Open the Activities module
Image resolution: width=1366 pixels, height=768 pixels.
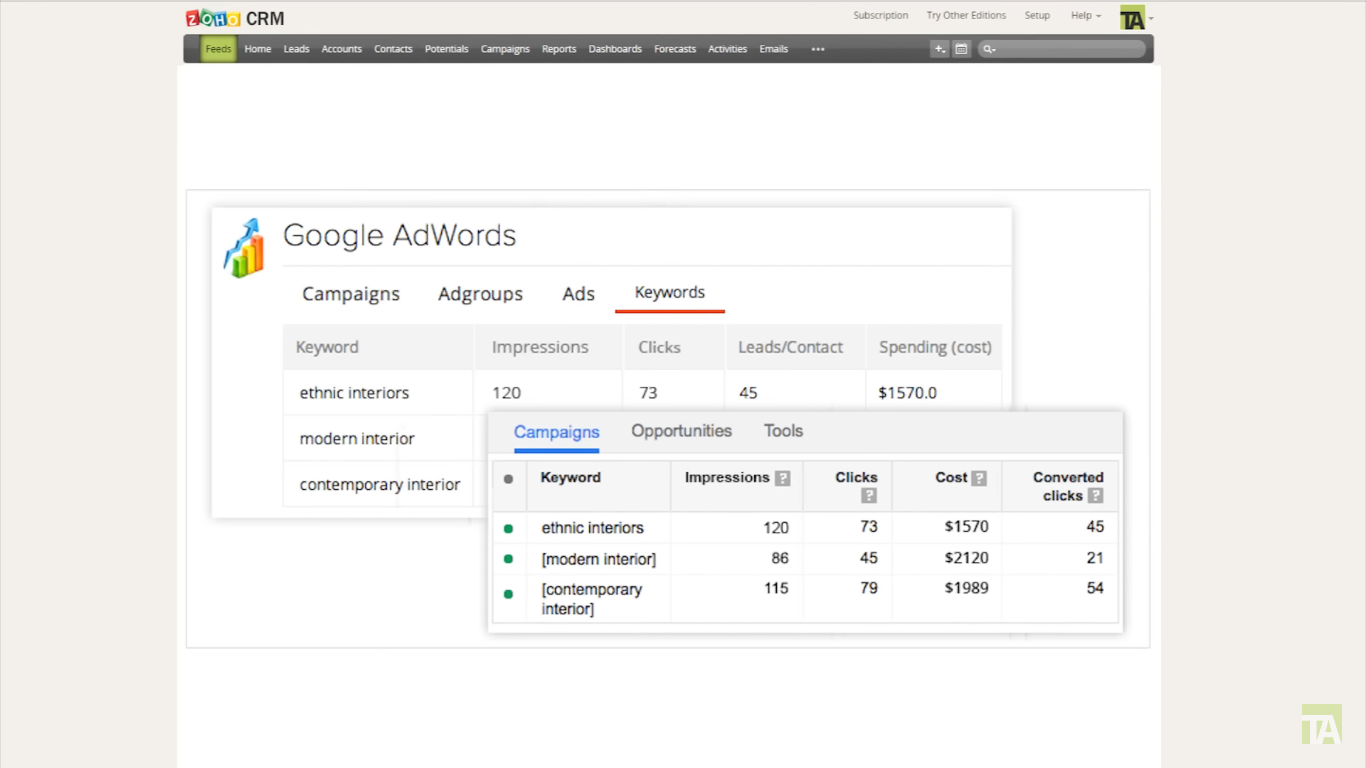point(727,49)
